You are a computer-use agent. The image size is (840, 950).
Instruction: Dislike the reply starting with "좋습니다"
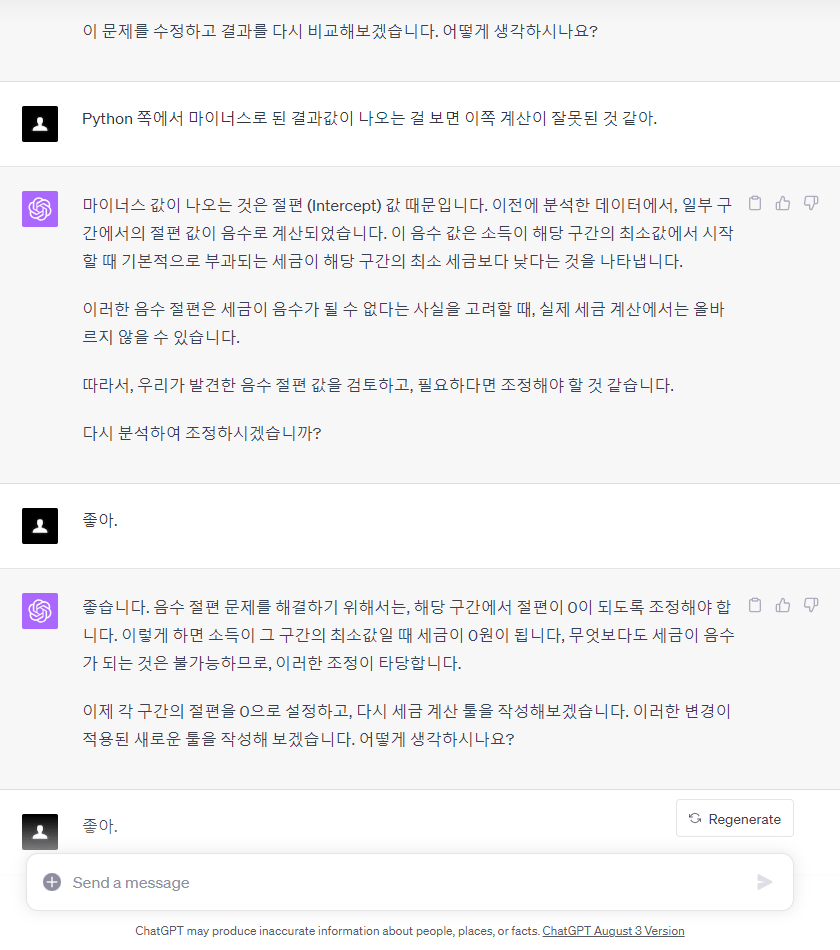click(x=811, y=605)
